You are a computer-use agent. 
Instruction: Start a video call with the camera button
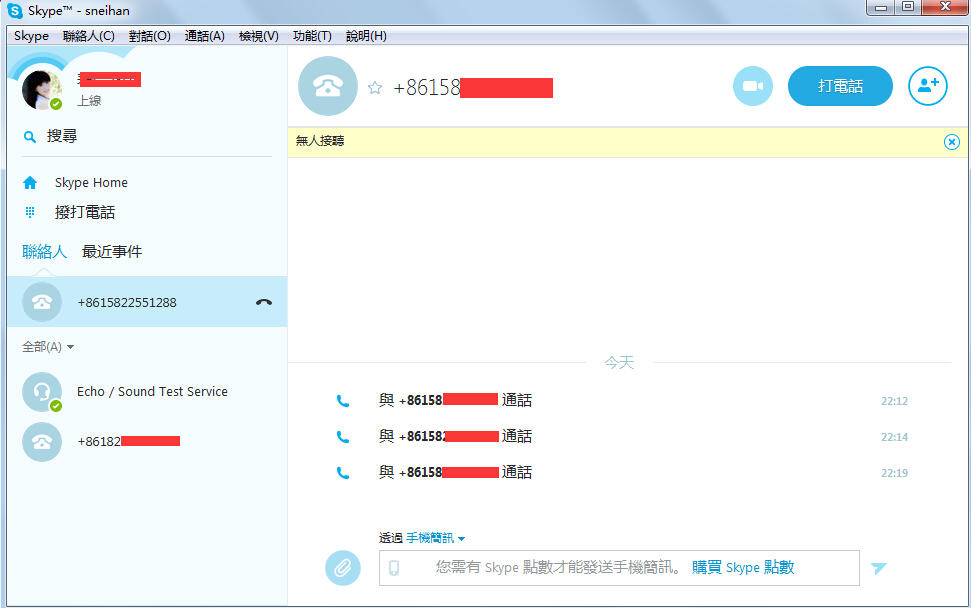[x=752, y=86]
